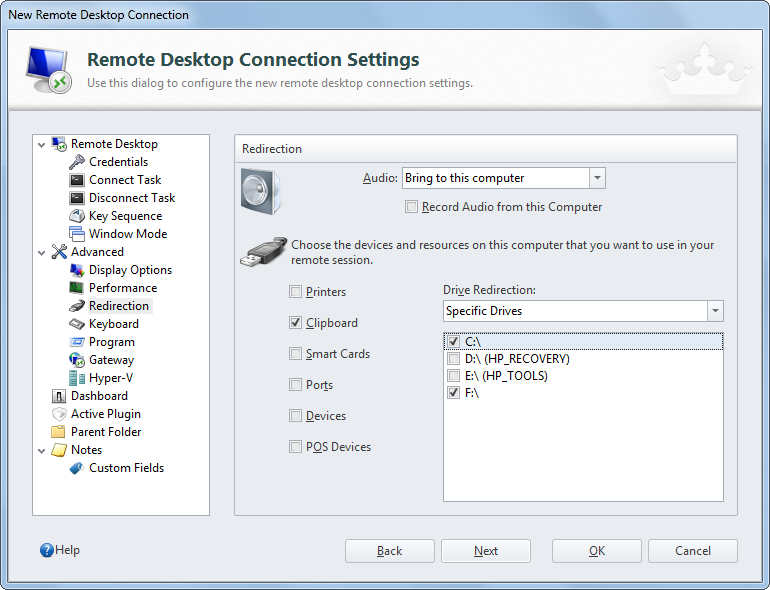The height and width of the screenshot is (590, 770).
Task: Click the Performance icon in tree
Action: [77, 288]
